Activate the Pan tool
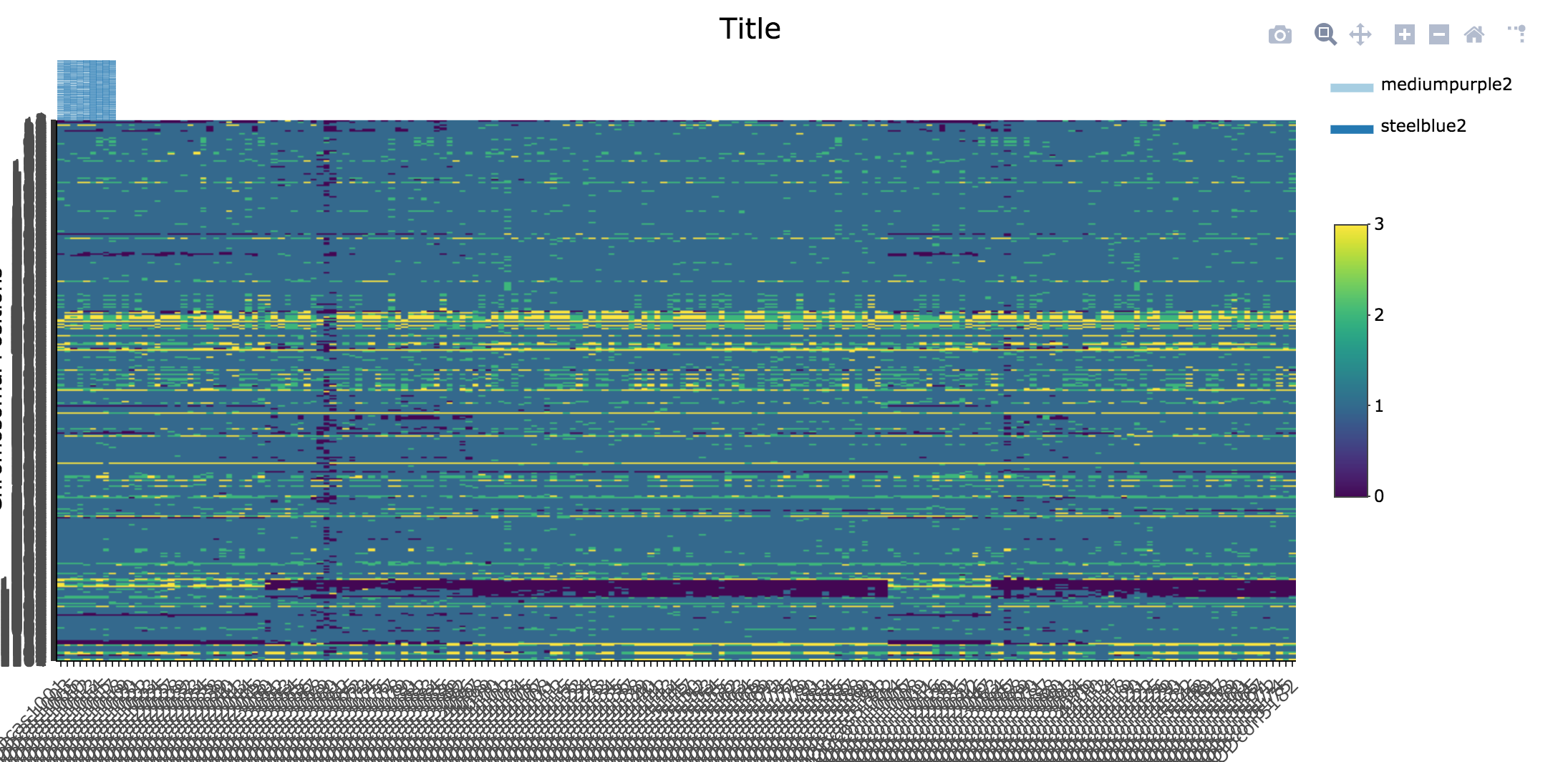1568x762 pixels. [x=1360, y=34]
